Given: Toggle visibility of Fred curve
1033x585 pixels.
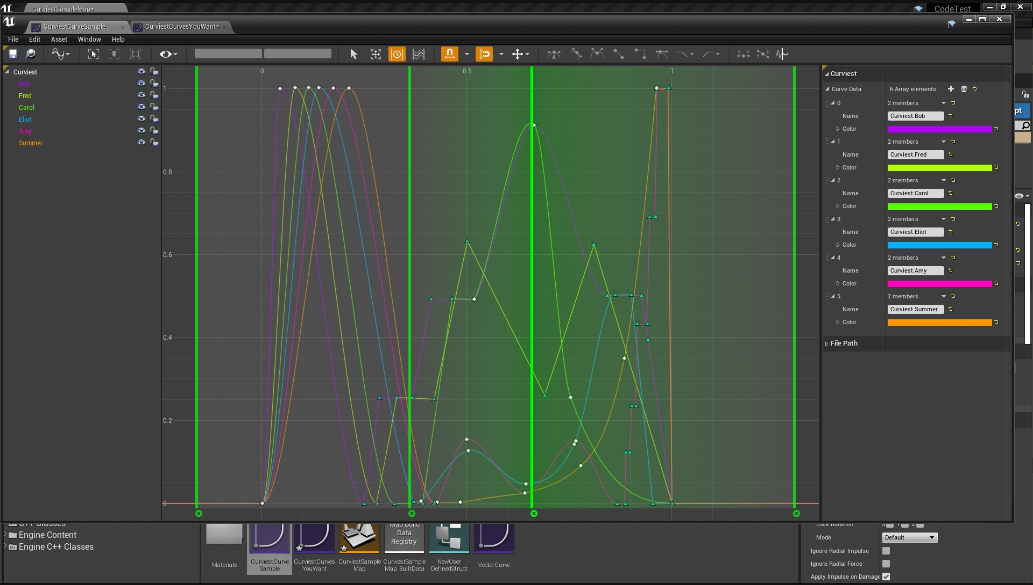Looking at the screenshot, I should point(141,96).
